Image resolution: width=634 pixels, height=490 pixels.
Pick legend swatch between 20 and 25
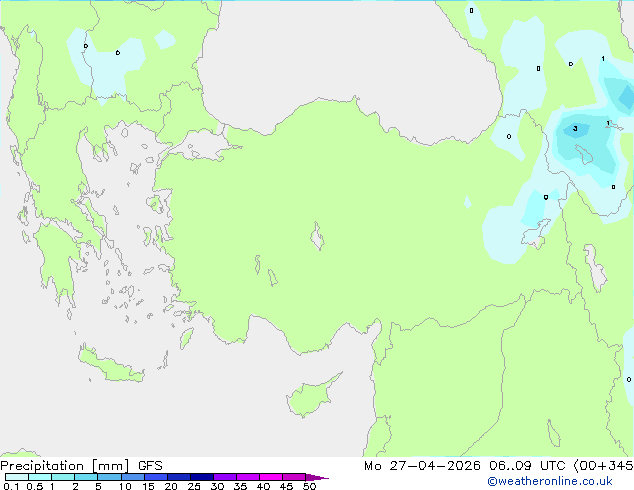178,477
